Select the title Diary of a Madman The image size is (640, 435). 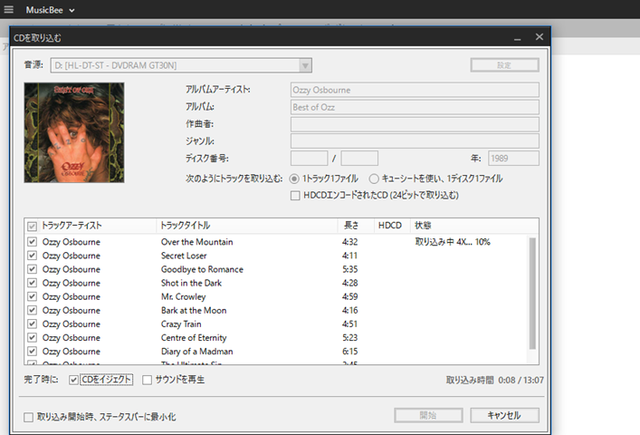[x=197, y=351]
